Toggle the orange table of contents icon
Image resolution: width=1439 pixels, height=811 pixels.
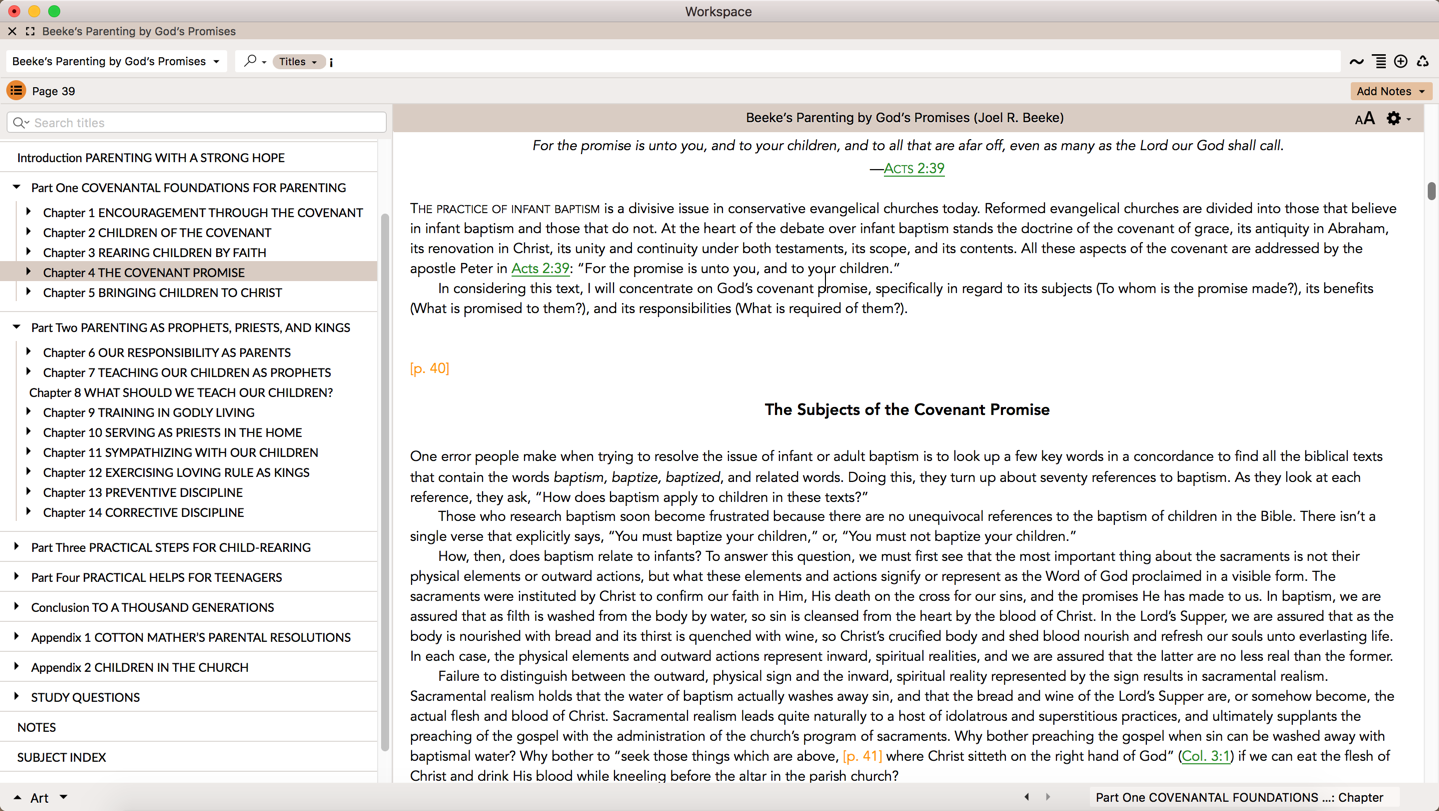(16, 91)
